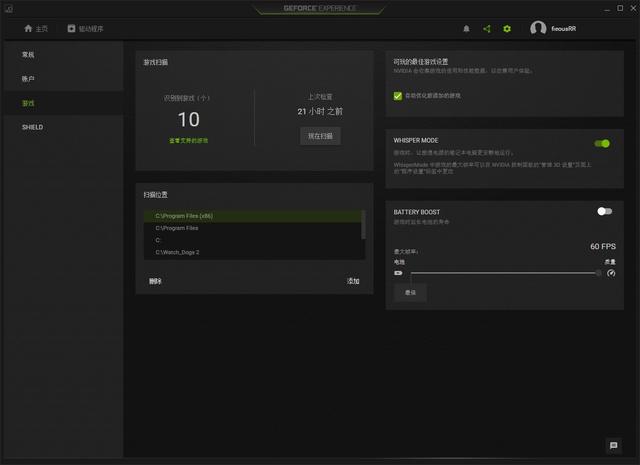Click the user avatar picture
This screenshot has width=640, height=465.
[x=538, y=29]
